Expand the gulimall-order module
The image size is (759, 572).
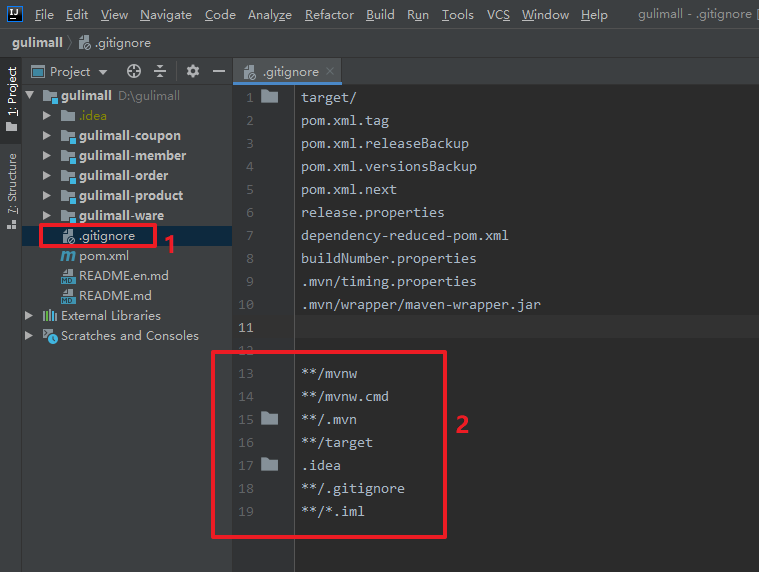(x=46, y=175)
